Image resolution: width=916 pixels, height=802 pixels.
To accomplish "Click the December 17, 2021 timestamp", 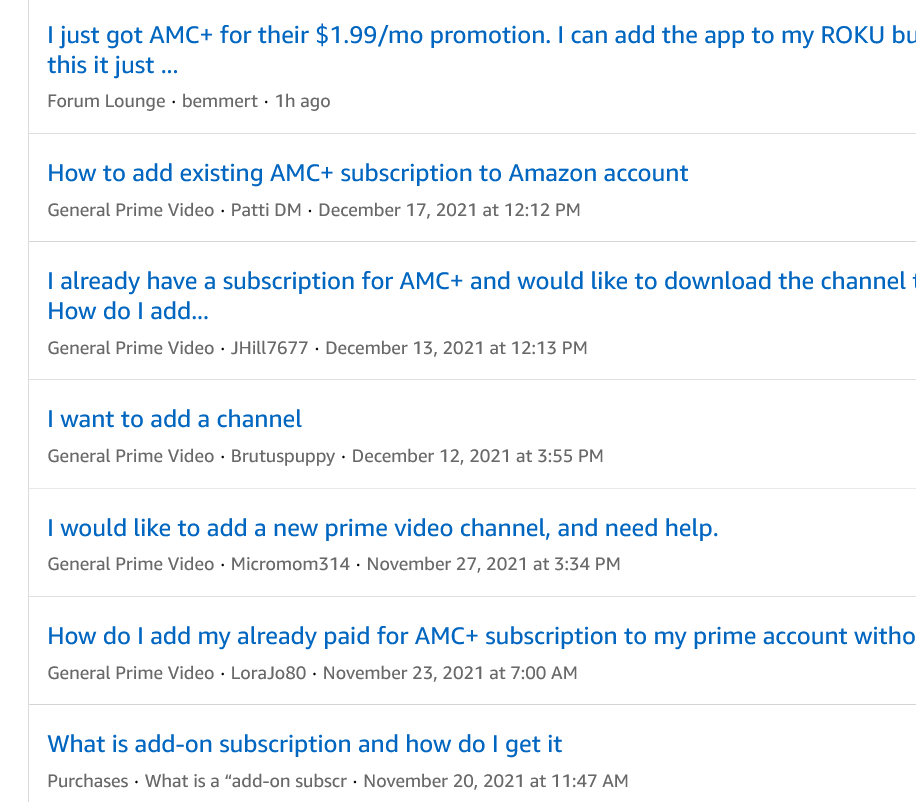I will click(x=449, y=210).
